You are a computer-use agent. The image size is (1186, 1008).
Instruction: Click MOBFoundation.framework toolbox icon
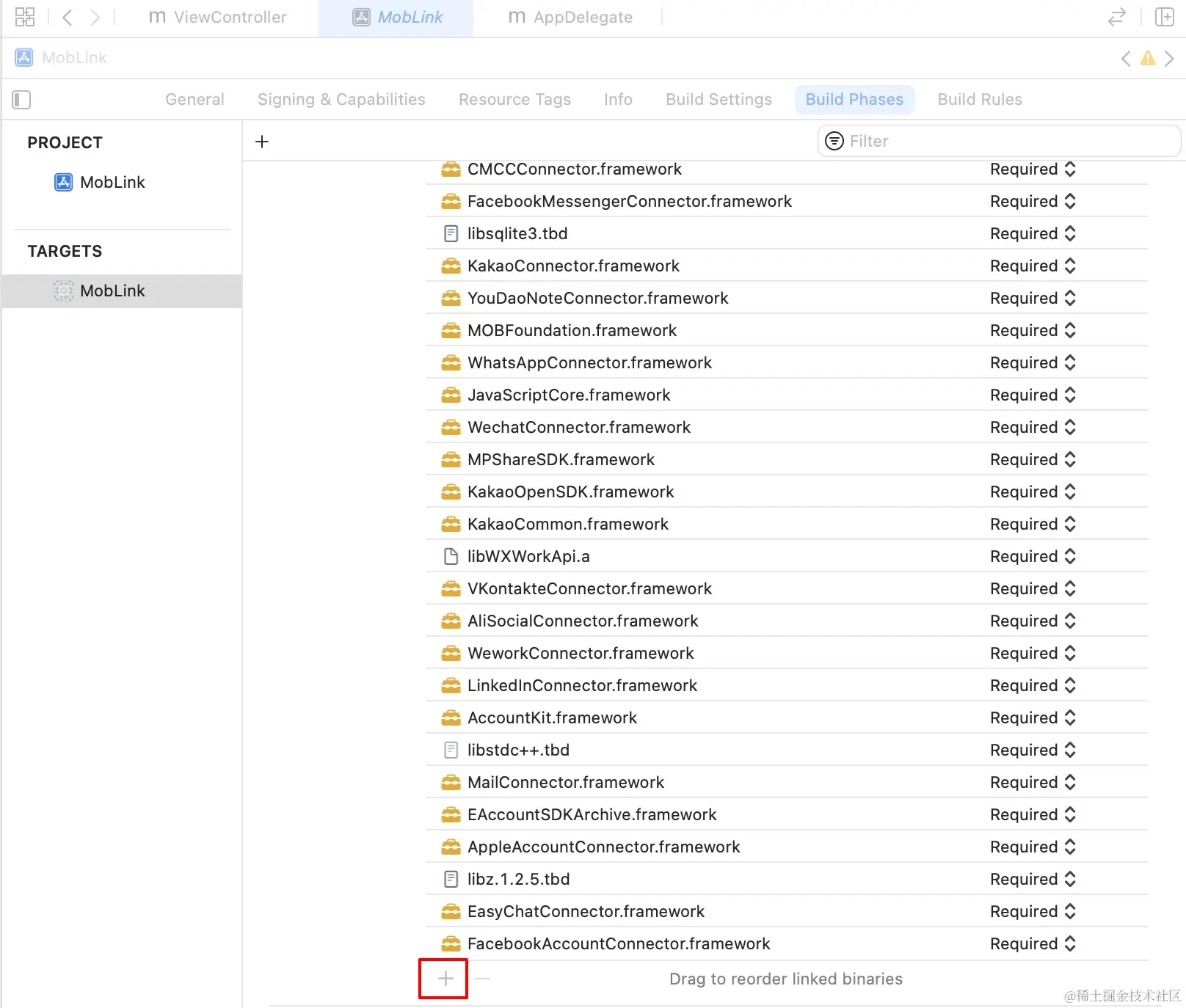[x=451, y=330]
